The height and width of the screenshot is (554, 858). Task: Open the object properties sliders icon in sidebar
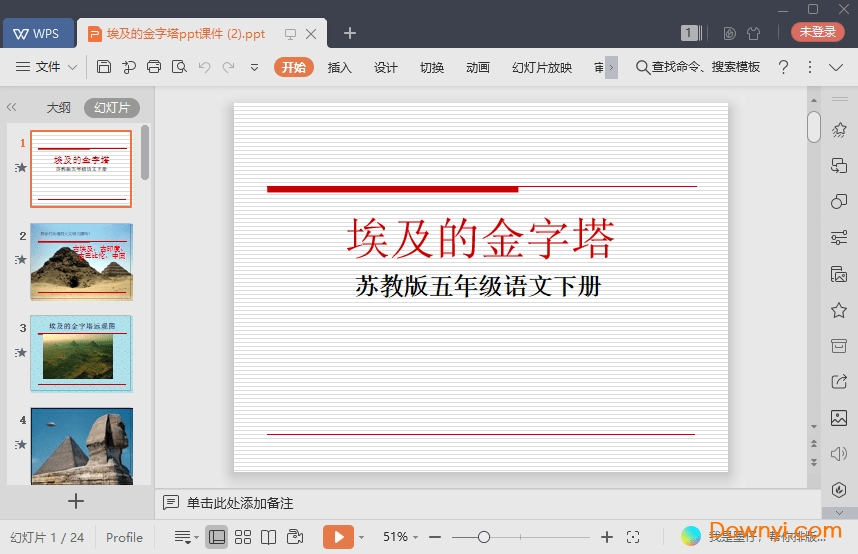pos(839,237)
